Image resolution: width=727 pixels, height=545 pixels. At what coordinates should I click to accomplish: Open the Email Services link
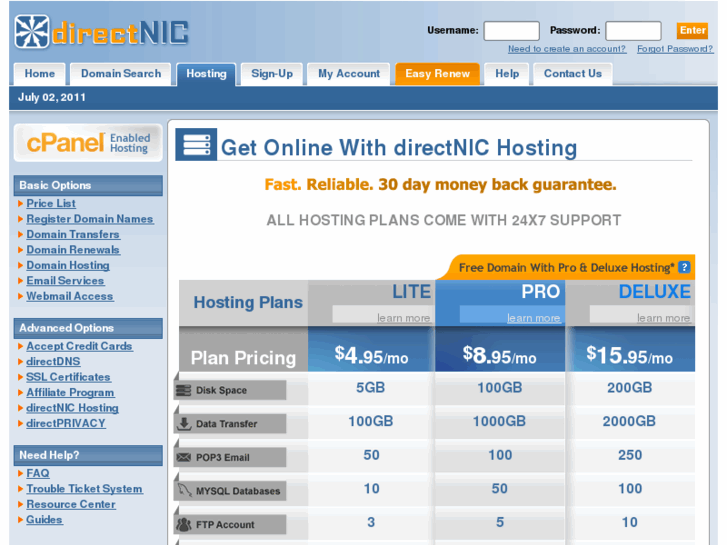pyautogui.click(x=65, y=281)
